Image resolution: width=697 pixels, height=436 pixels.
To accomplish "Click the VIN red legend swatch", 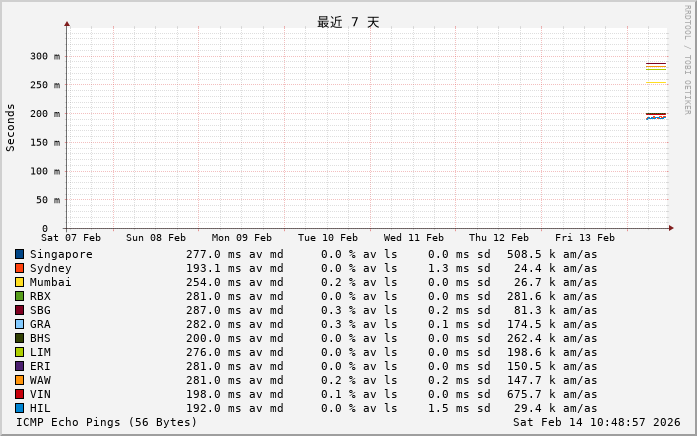I will pos(19,394).
